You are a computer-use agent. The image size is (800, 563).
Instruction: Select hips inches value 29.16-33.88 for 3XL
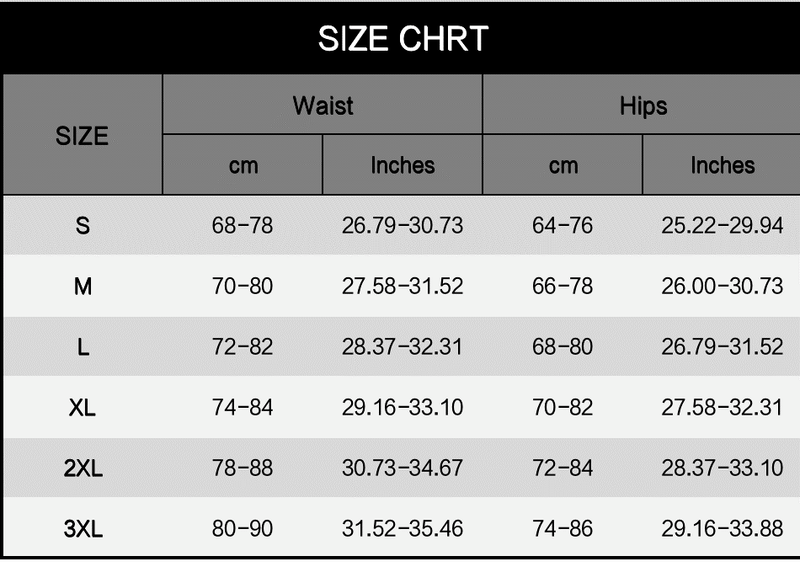[722, 530]
